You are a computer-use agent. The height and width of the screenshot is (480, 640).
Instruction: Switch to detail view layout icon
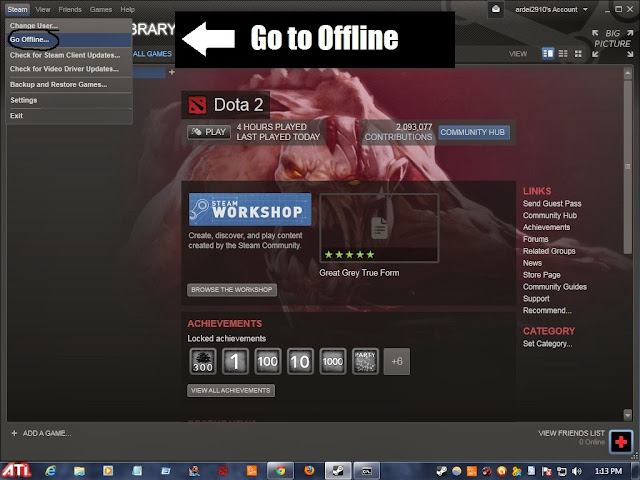tap(548, 53)
